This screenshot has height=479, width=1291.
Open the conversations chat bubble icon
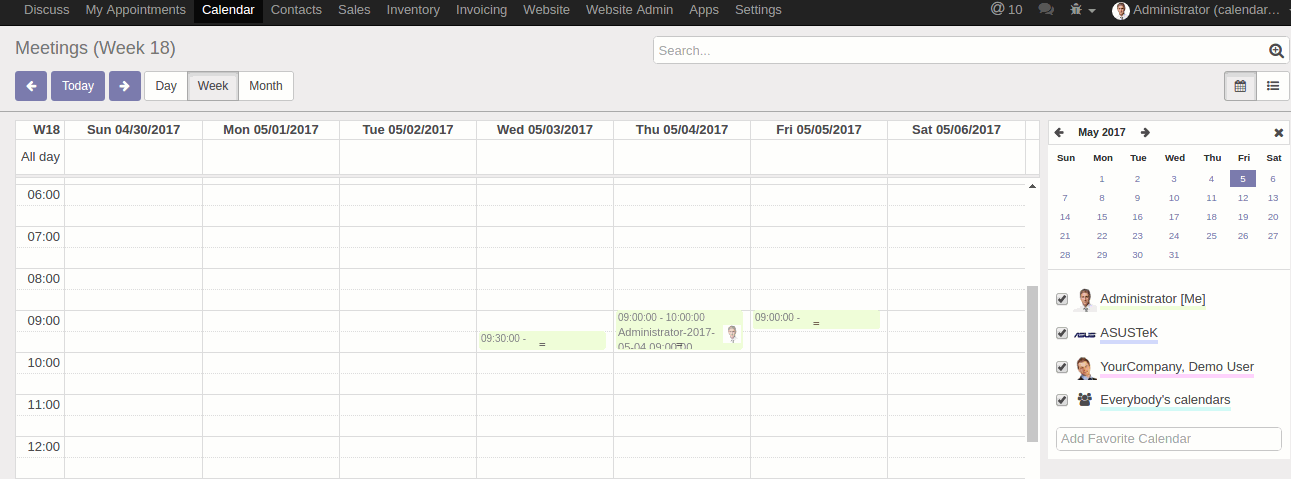pos(1046,10)
